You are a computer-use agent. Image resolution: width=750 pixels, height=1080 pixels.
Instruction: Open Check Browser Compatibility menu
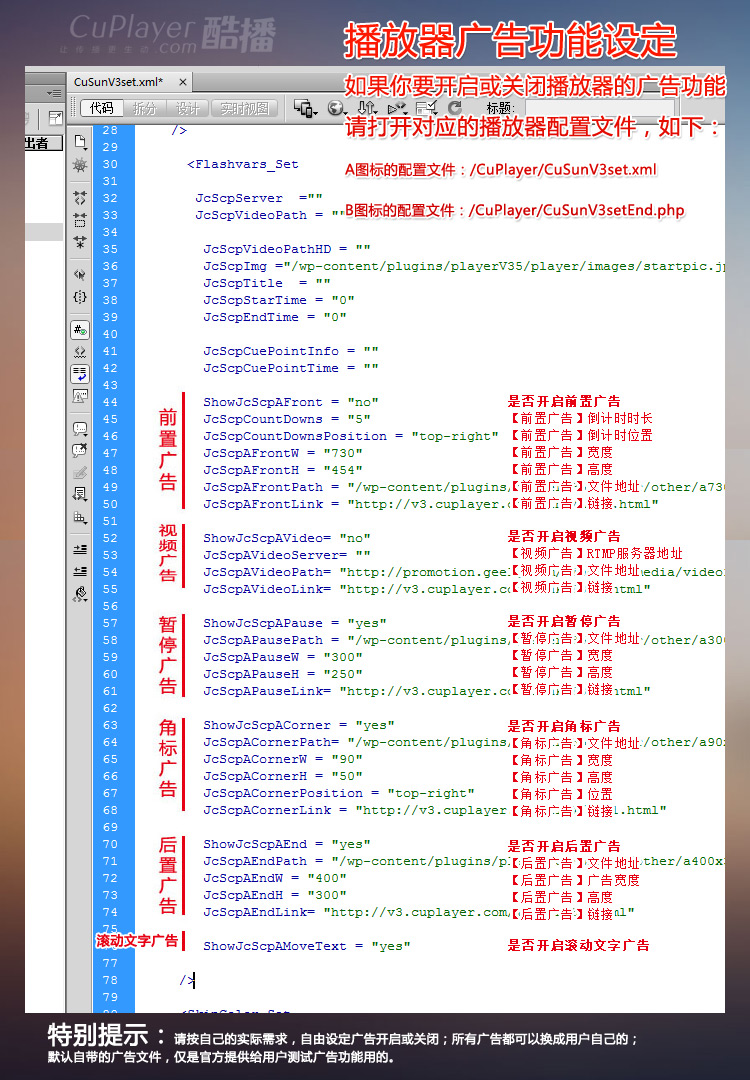[426, 107]
